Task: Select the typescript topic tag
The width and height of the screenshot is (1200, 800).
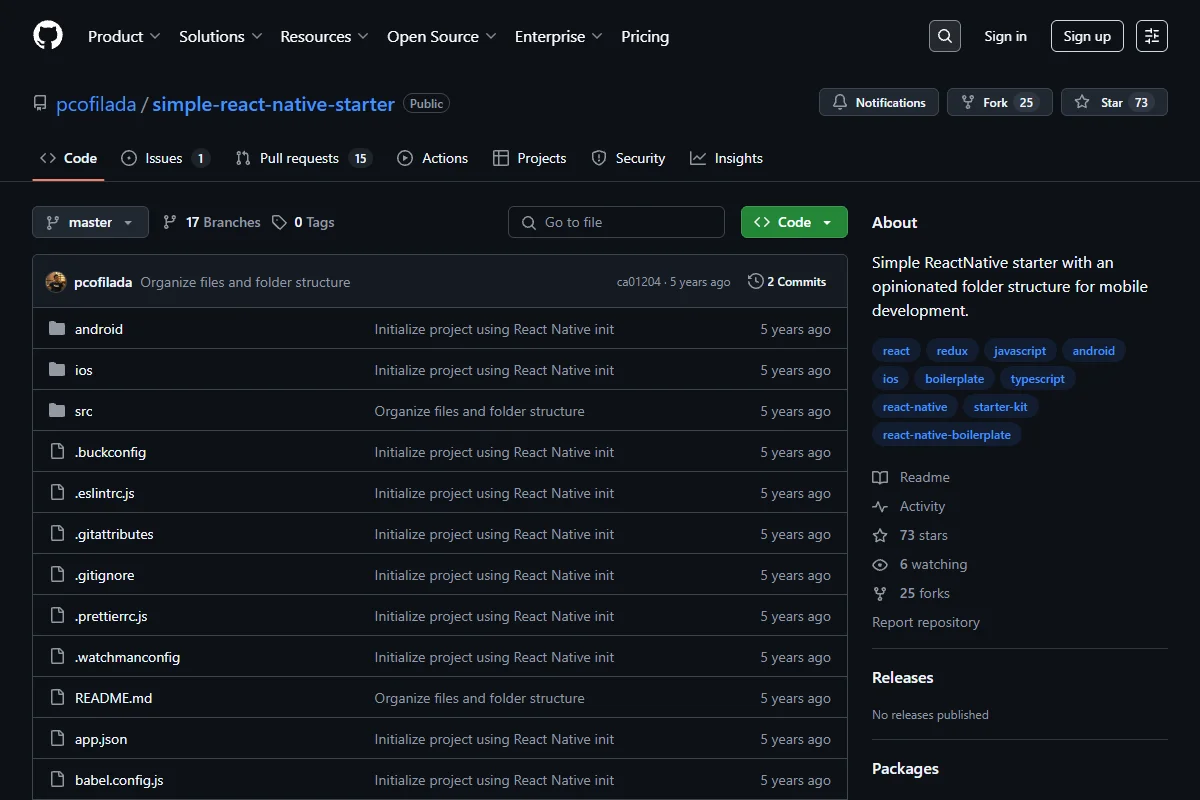Action: 1038,379
